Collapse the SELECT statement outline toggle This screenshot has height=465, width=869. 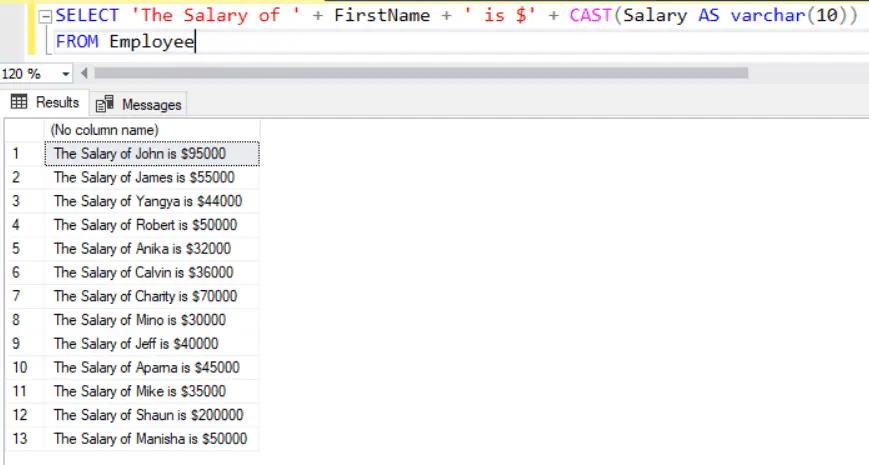47,17
